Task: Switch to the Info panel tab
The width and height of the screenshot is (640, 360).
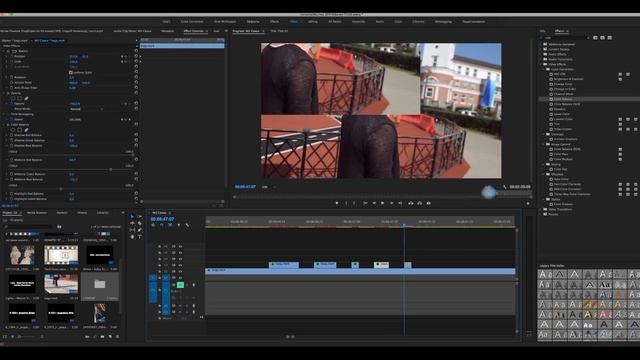Action: 543,31
